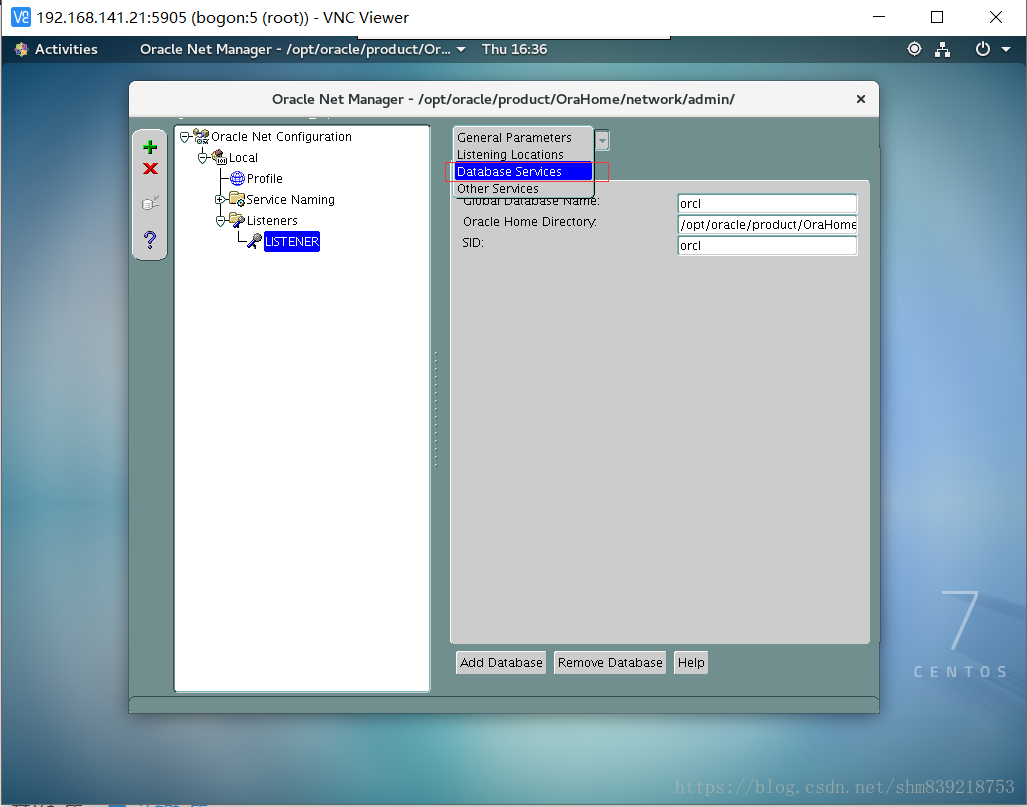The image size is (1027, 807).
Task: Click the Help button below the panel
Action: click(691, 662)
